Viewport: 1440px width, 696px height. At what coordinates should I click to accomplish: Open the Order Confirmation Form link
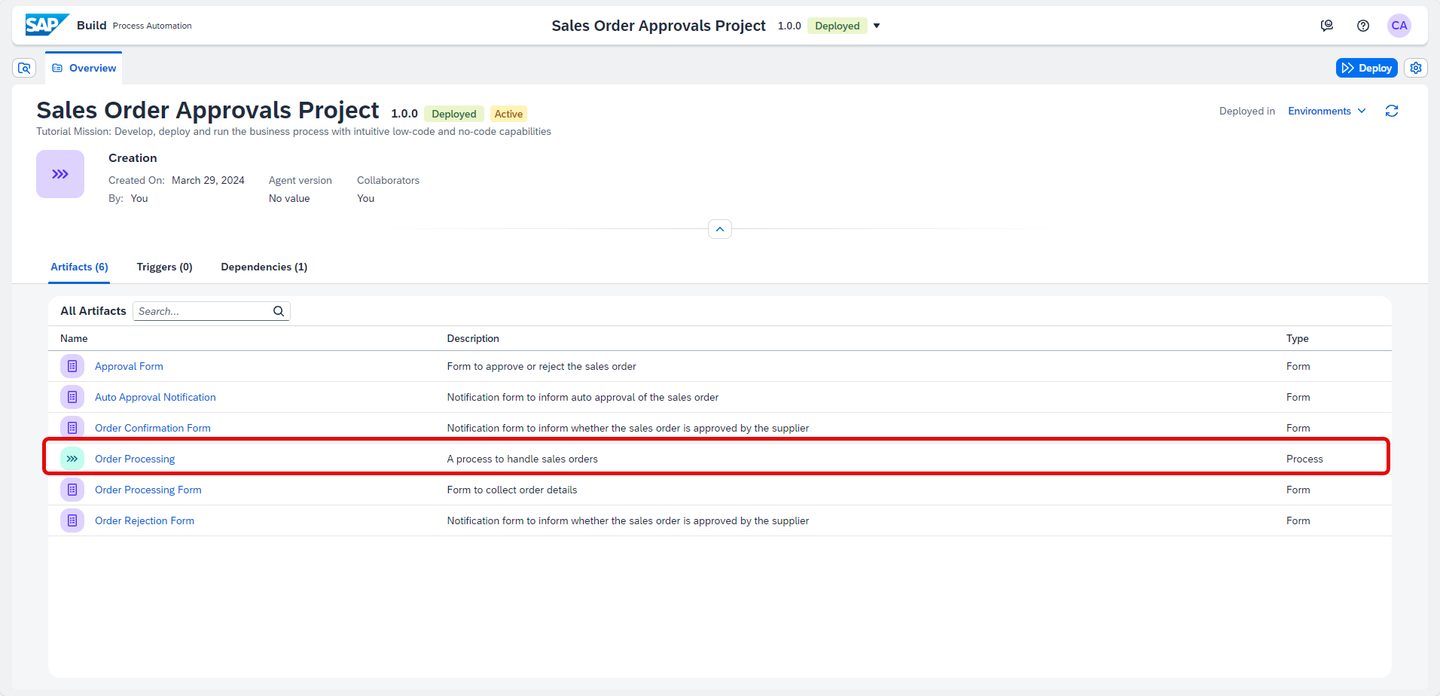[153, 428]
